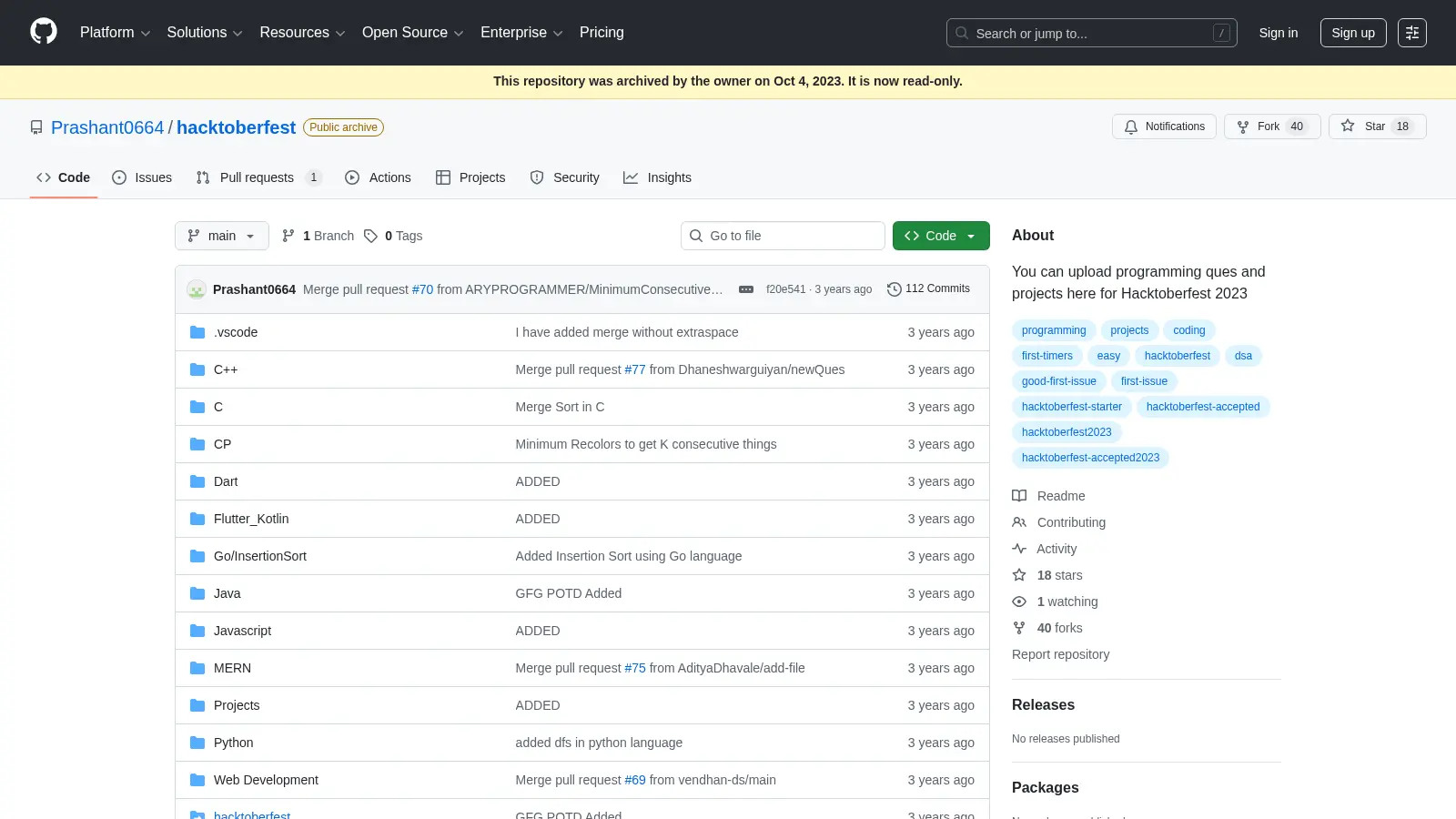This screenshot has width=1456, height=819.
Task: Click the Go to file search field
Action: pos(783,236)
